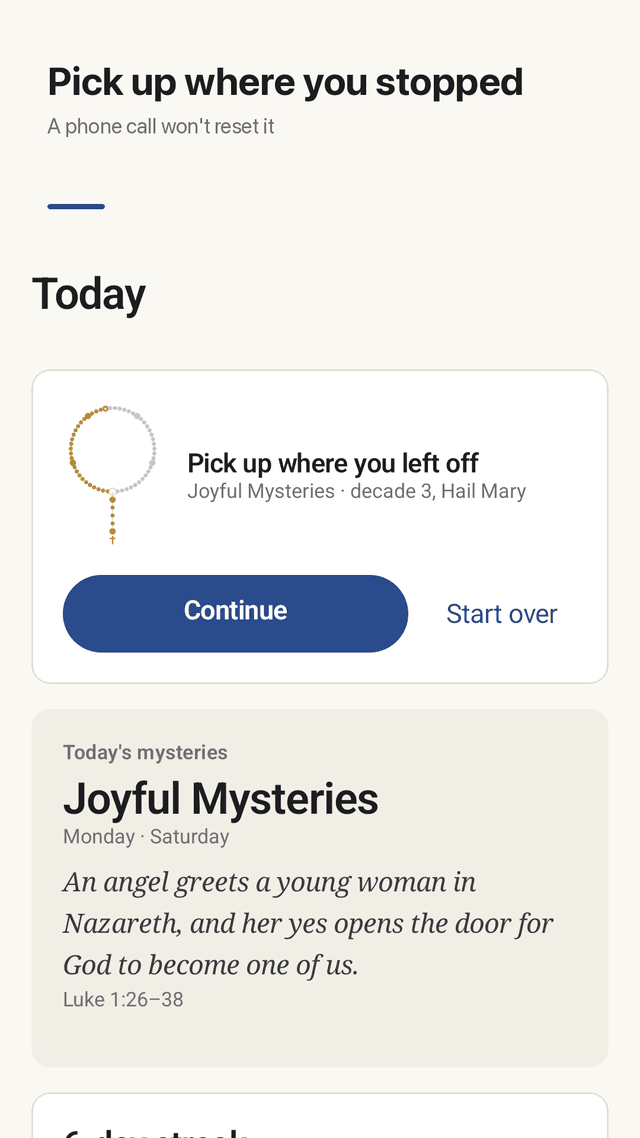Tap the rosary bead progress icon
Viewport: 640px width, 1138px height.
(112, 475)
